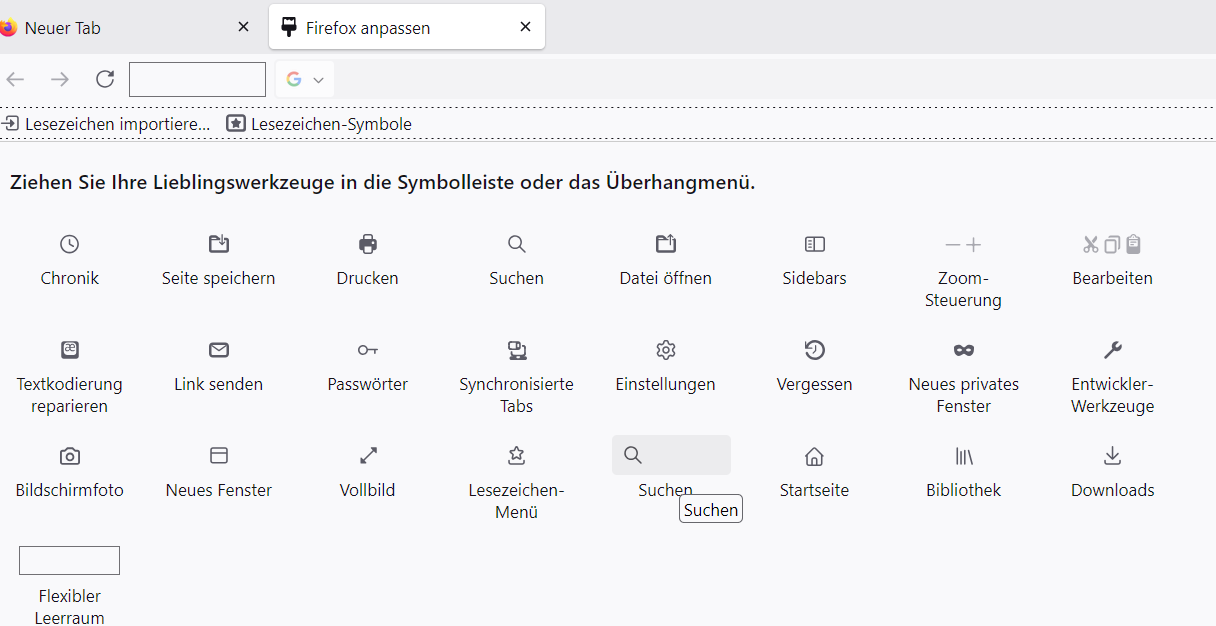Image resolution: width=1216 pixels, height=626 pixels.
Task: Close the Firefox anpassen tab
Action: pos(525,27)
